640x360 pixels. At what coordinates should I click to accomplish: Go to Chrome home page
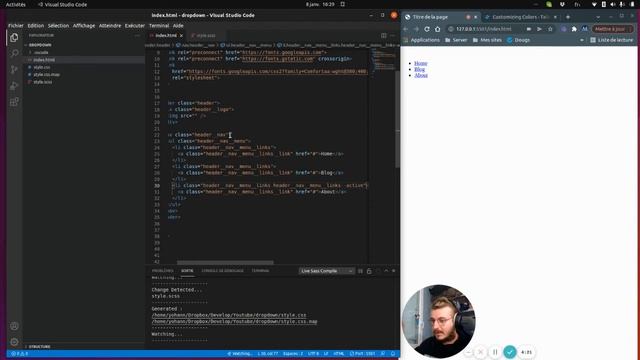coord(438,29)
